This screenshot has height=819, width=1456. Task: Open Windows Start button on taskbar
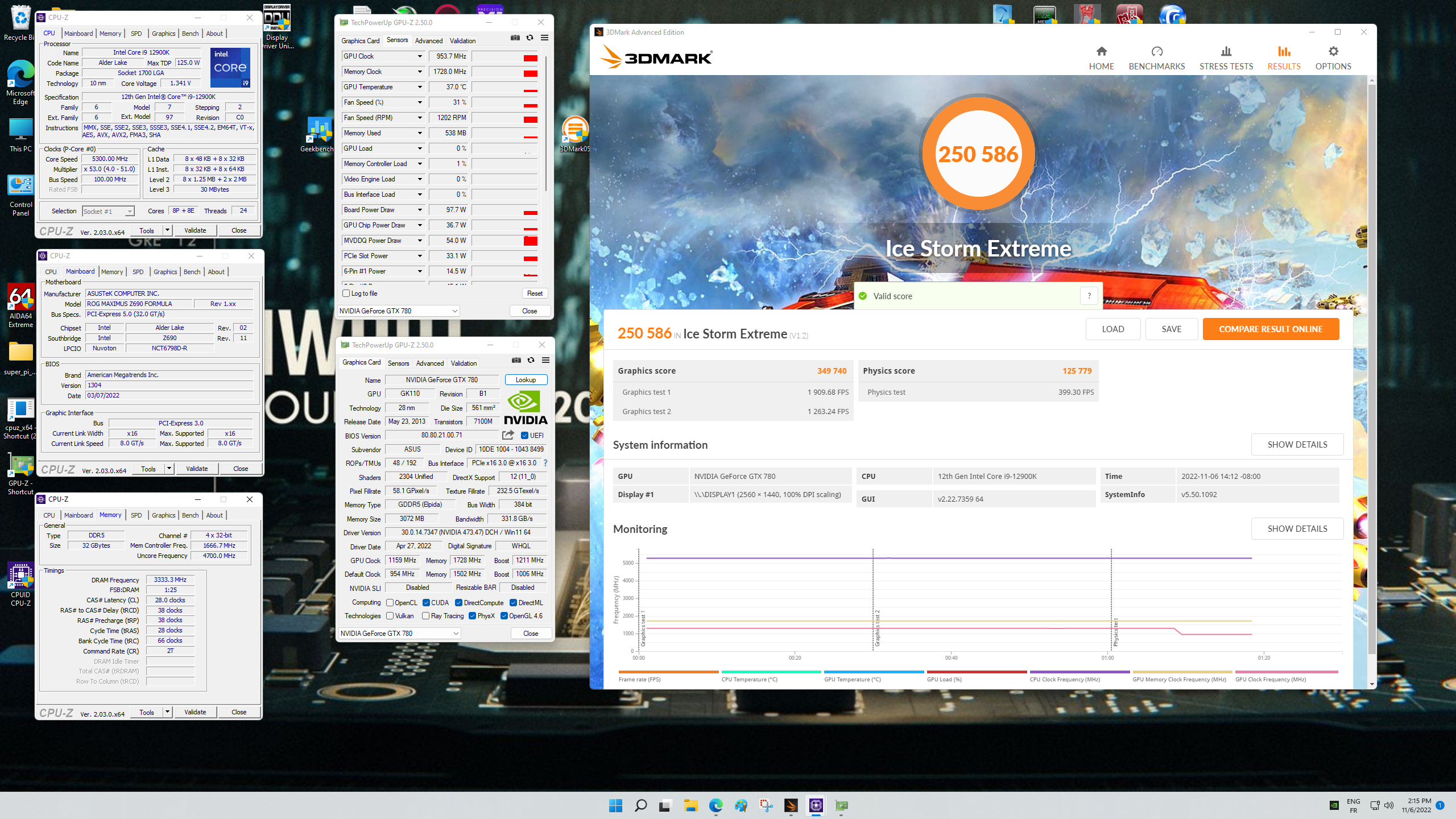tap(615, 805)
